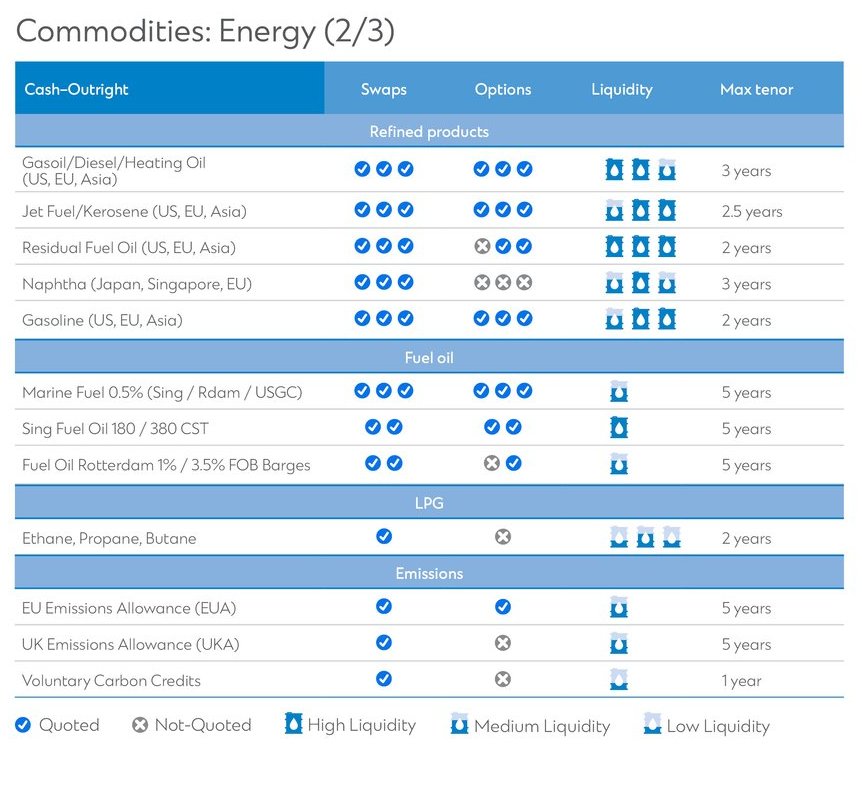Select the Cash-Outright column header
Screen dimensions: 862x787
(x=77, y=89)
